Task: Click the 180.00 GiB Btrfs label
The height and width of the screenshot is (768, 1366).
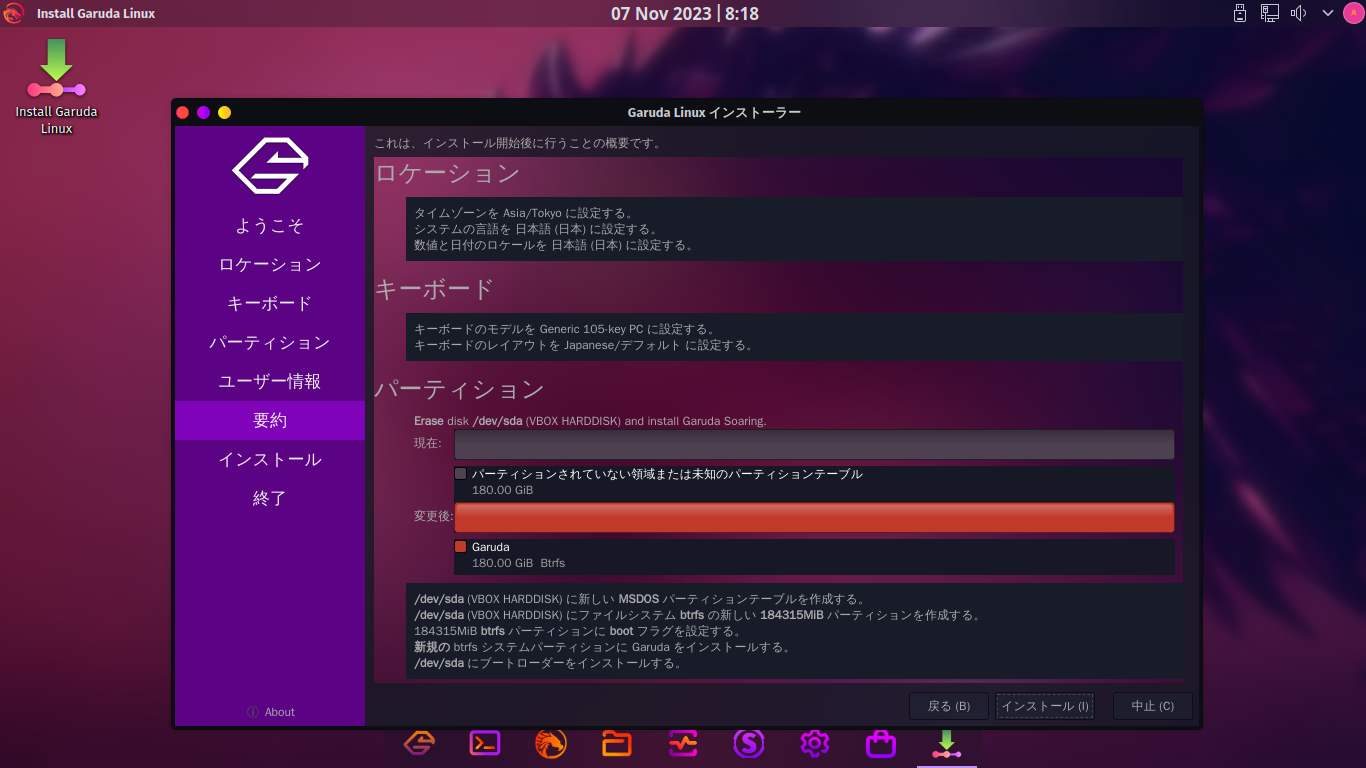Action: tap(518, 563)
